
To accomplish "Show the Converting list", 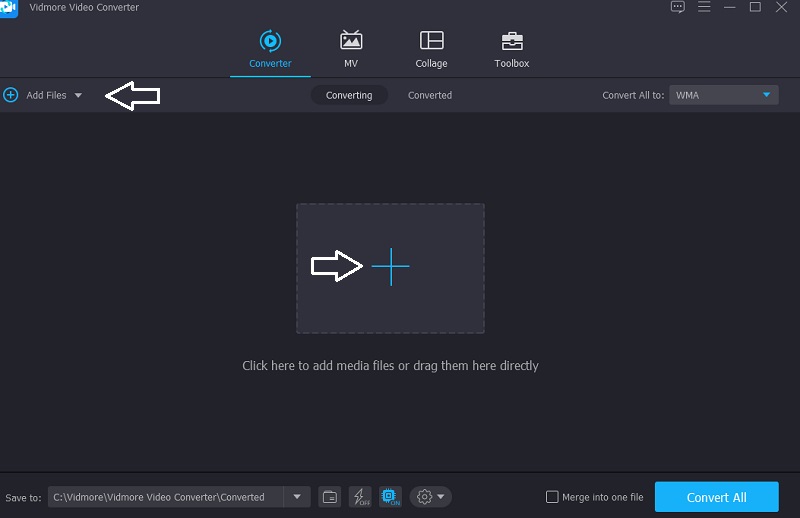I will pyautogui.click(x=349, y=95).
